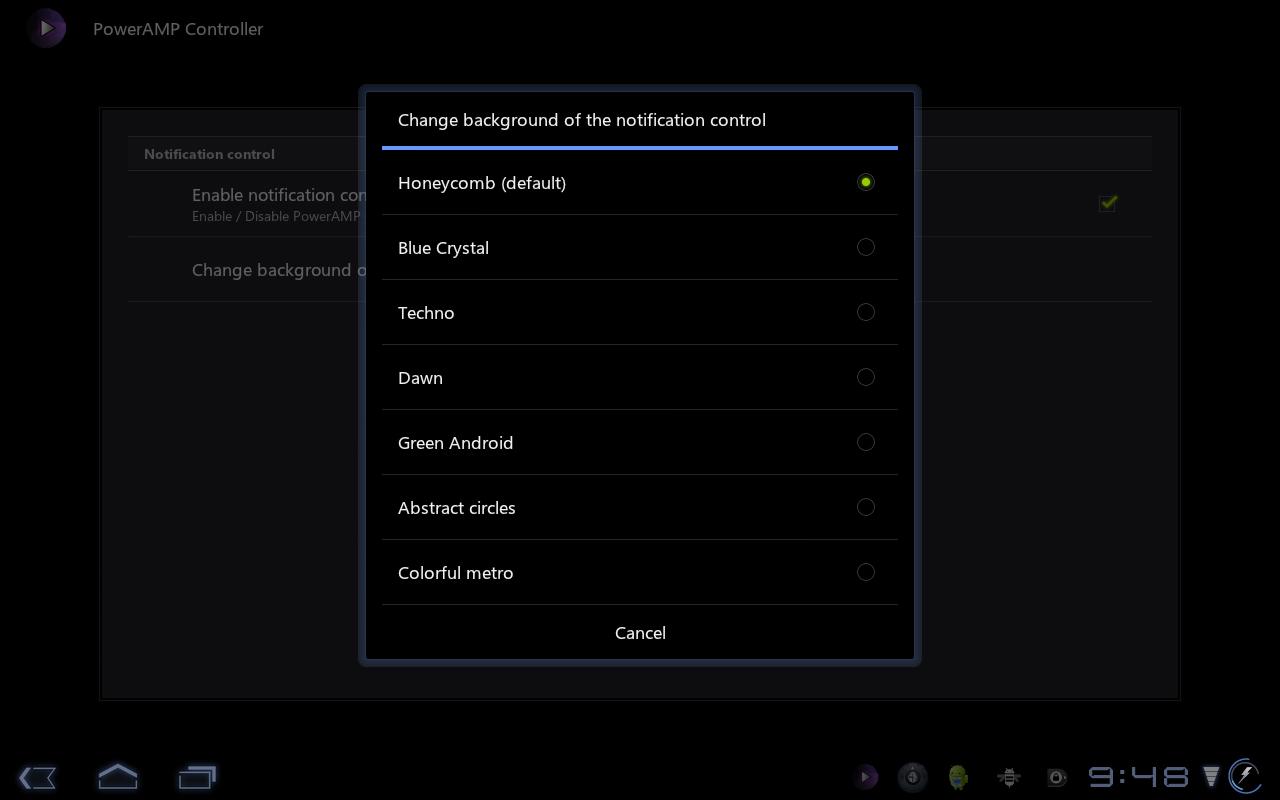Screen dimensions: 1280x800
Task: Open the green Android robot notification
Action: coord(959,777)
